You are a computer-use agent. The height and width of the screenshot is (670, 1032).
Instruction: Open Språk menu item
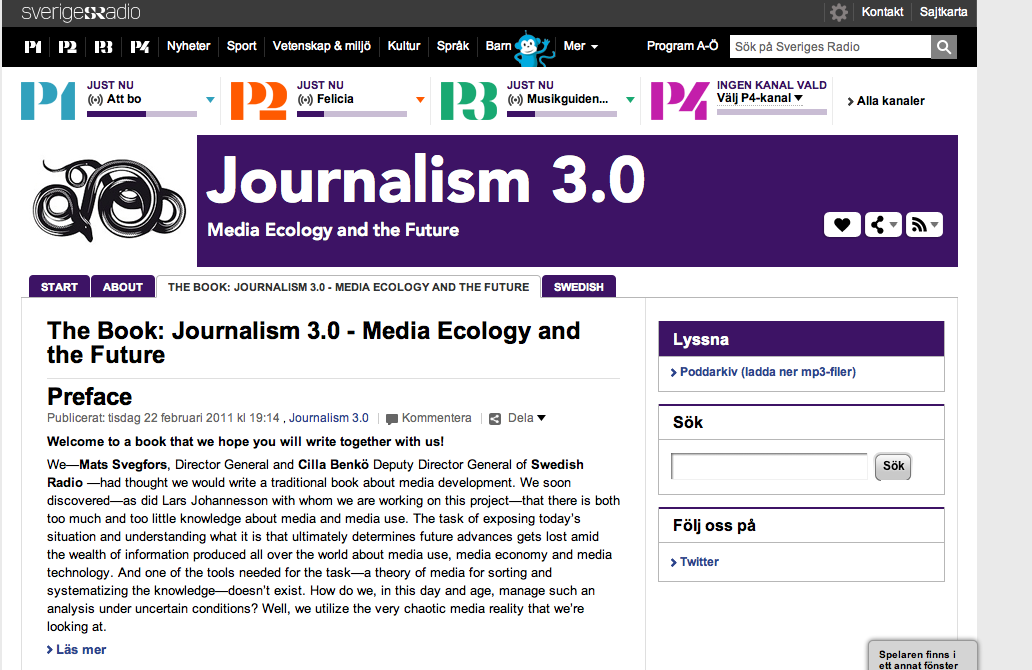point(453,46)
